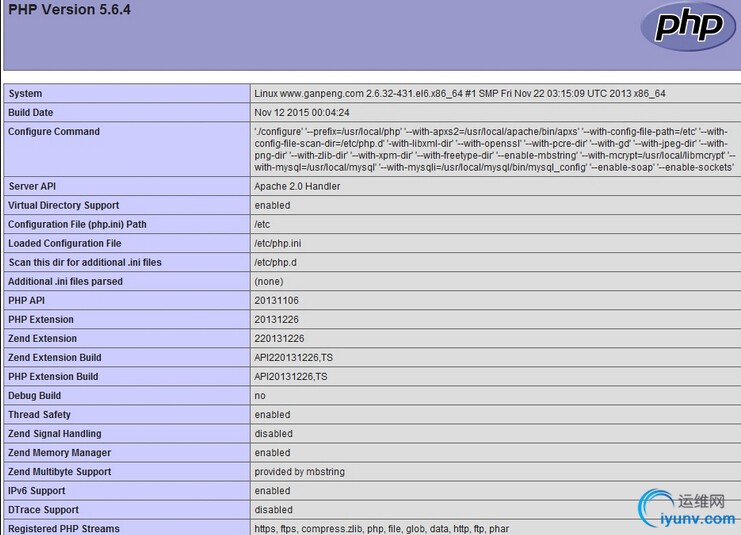The image size is (741, 535).
Task: Click the 'Zend Extension Build' label
Action: [x=55, y=357]
